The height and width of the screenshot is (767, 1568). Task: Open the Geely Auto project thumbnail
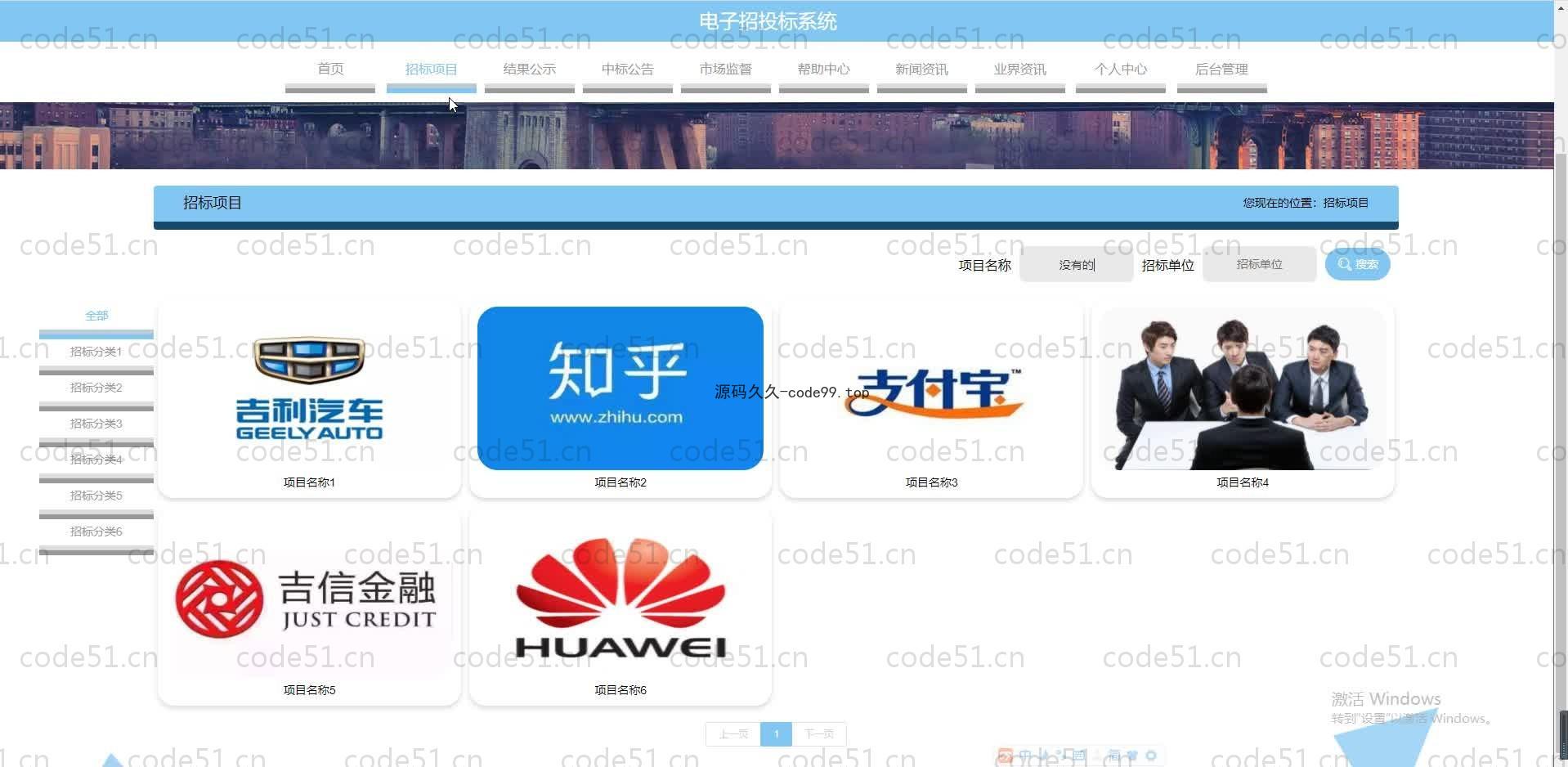pos(309,388)
